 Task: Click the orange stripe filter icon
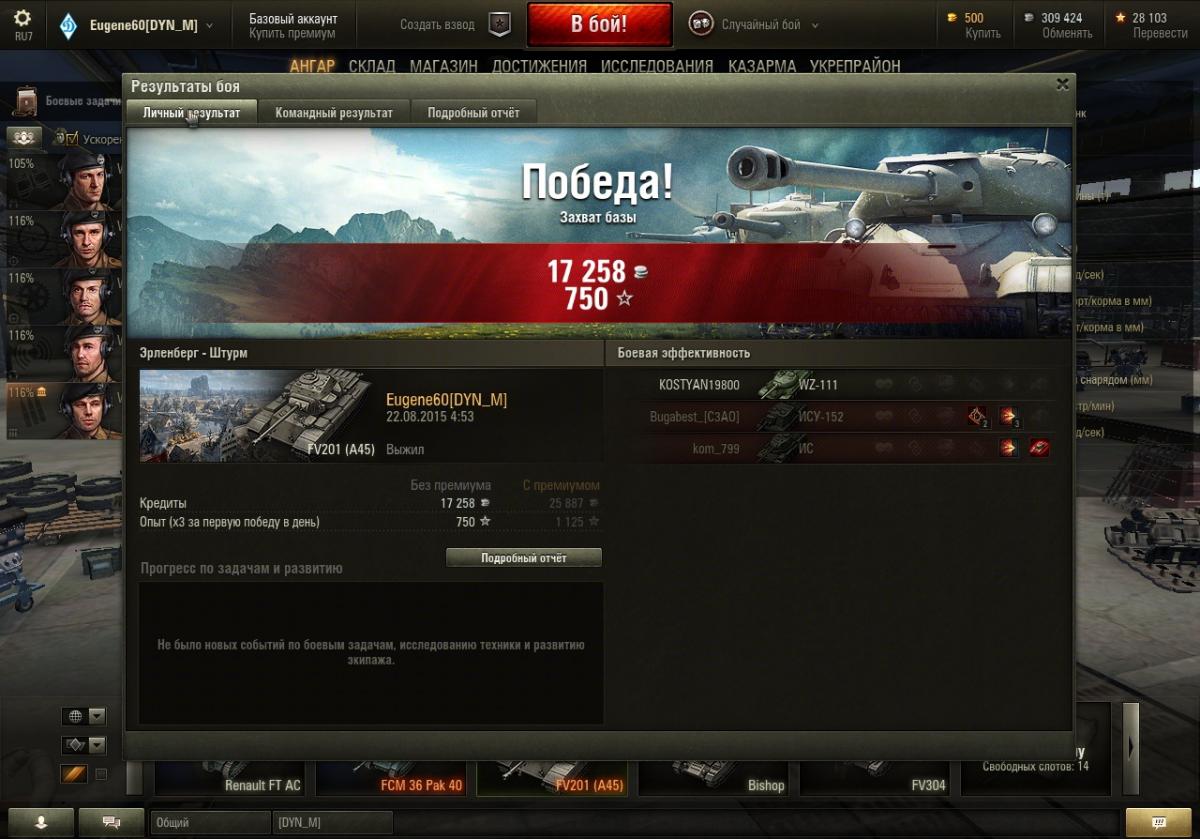[x=74, y=773]
